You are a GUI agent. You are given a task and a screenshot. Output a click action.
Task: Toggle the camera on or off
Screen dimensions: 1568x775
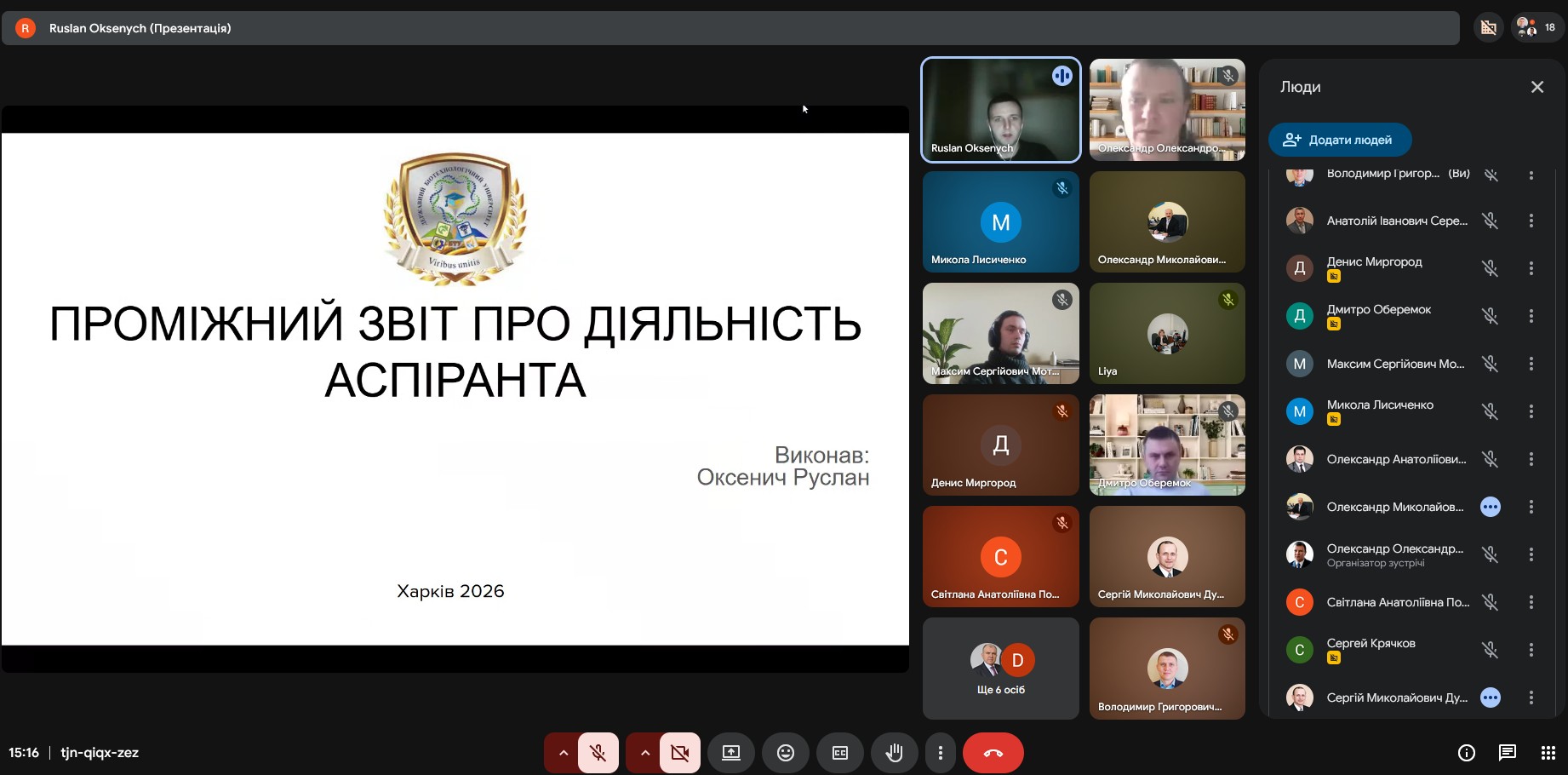pyautogui.click(x=679, y=753)
